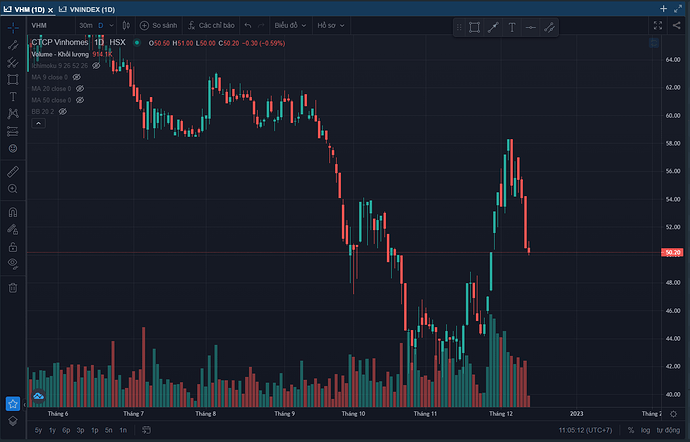Toggle visibility of Ichimoku indicator

[97, 65]
